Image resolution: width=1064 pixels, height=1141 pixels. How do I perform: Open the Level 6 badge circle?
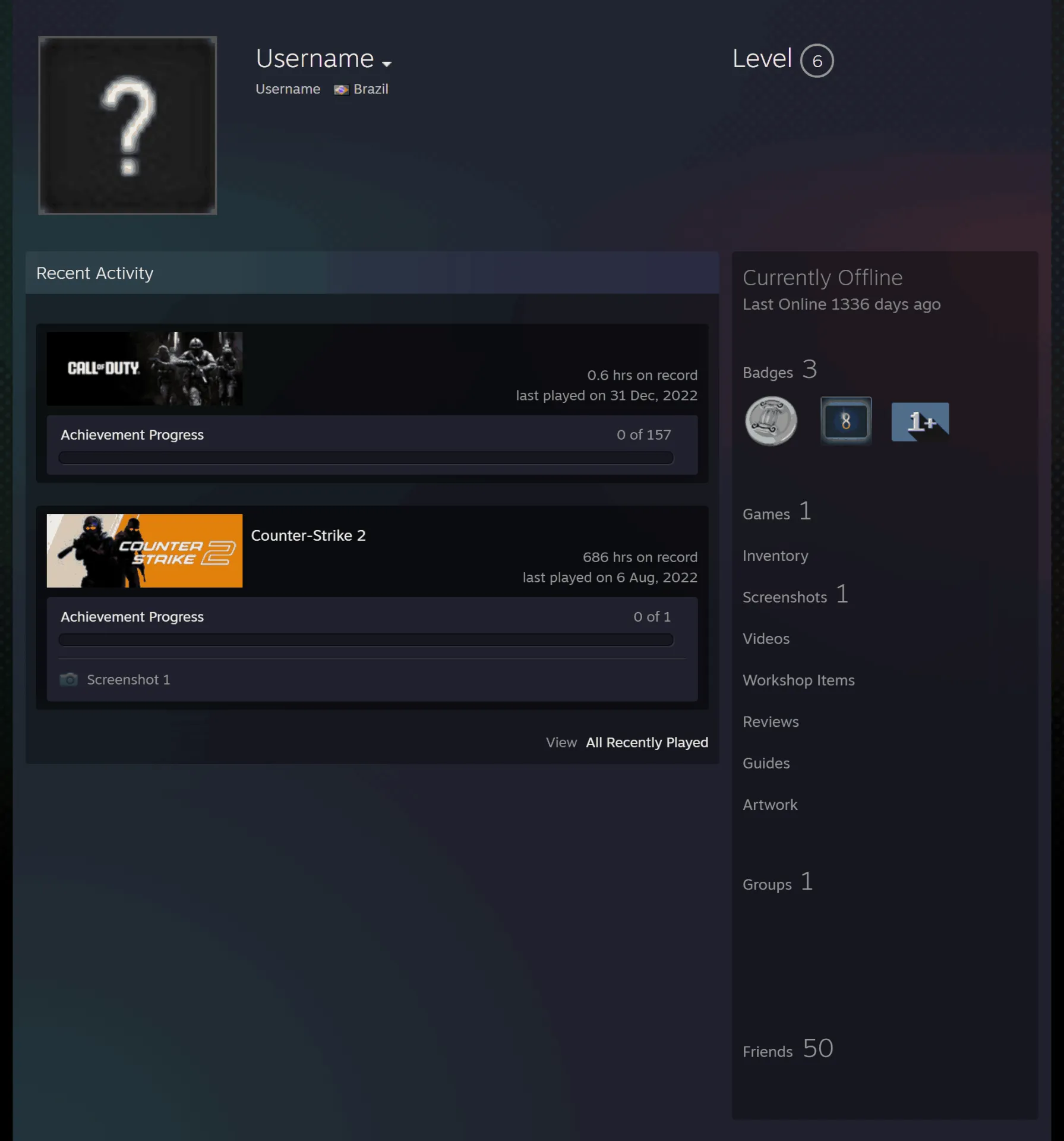pyautogui.click(x=817, y=61)
